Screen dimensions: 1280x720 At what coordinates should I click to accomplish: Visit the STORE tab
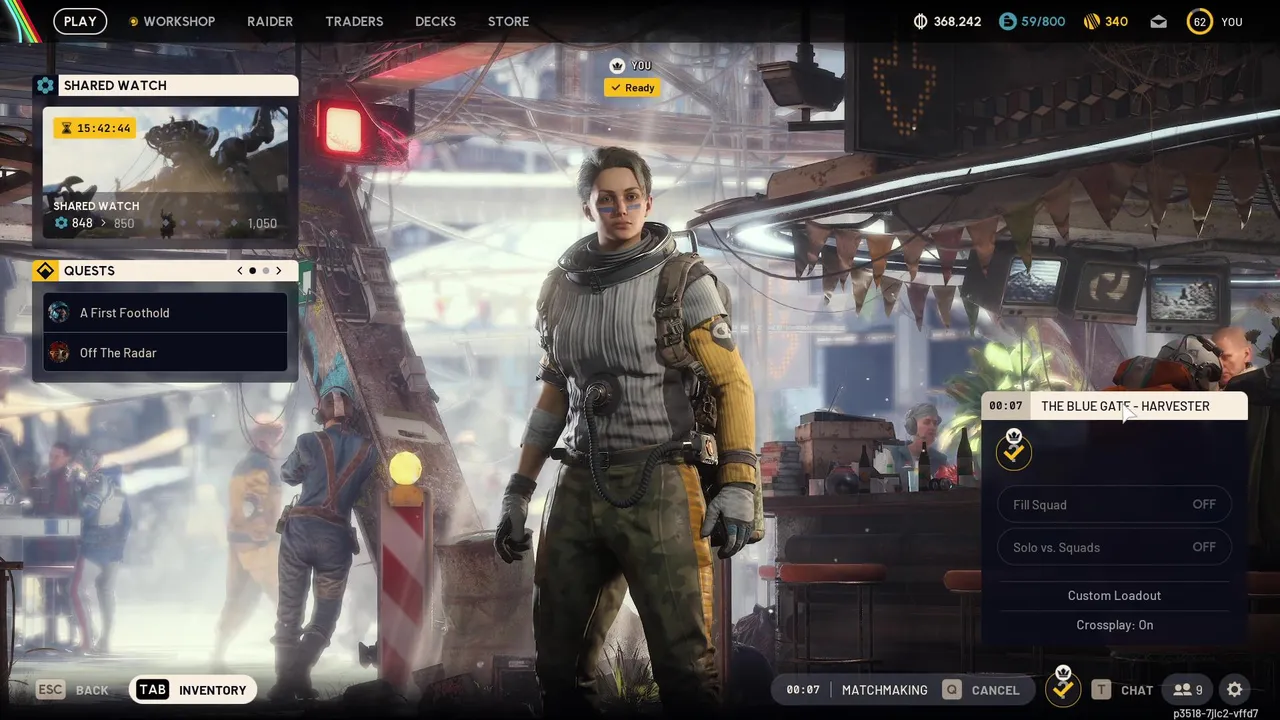(x=508, y=21)
